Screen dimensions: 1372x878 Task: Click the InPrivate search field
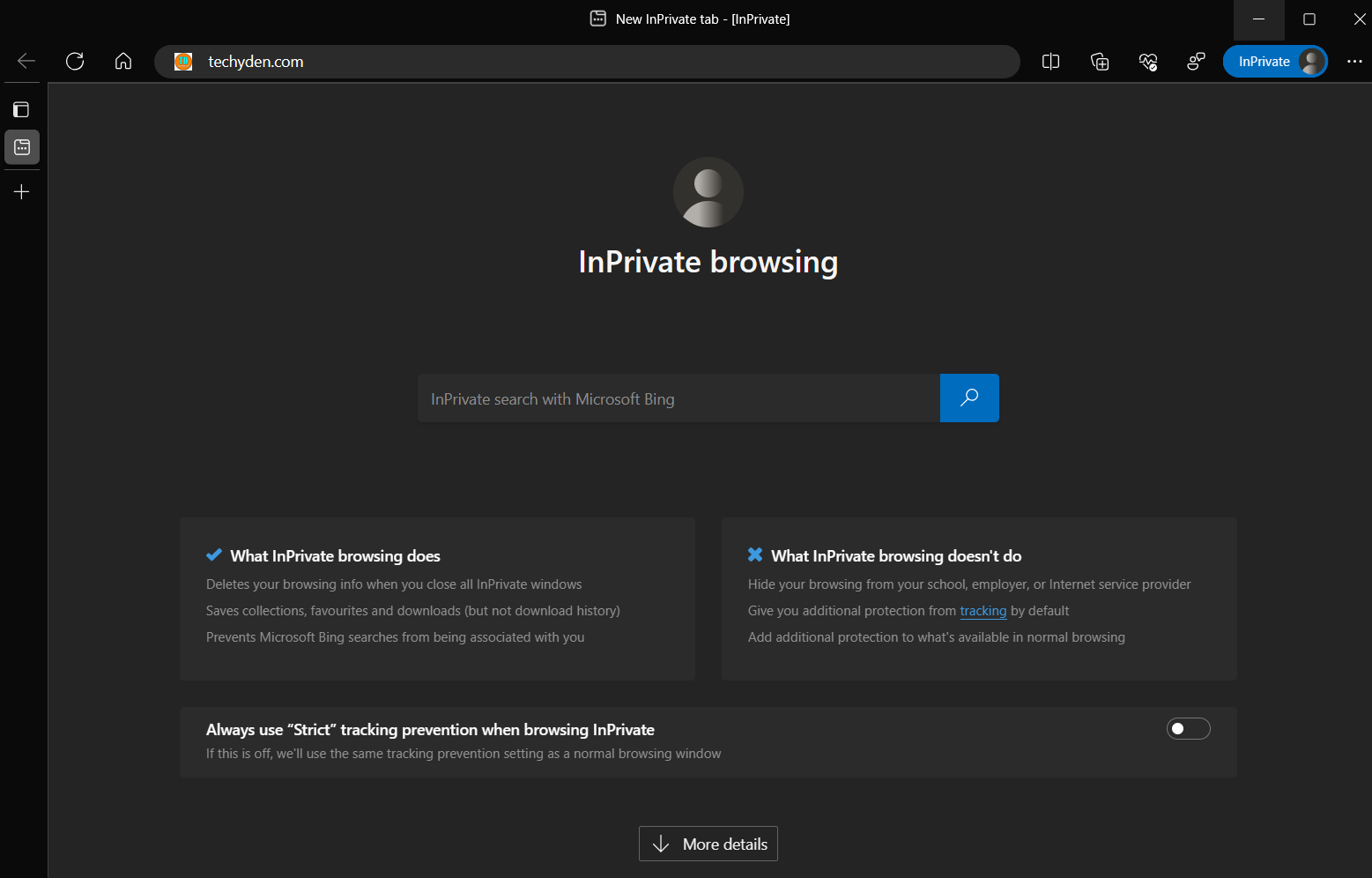(679, 398)
